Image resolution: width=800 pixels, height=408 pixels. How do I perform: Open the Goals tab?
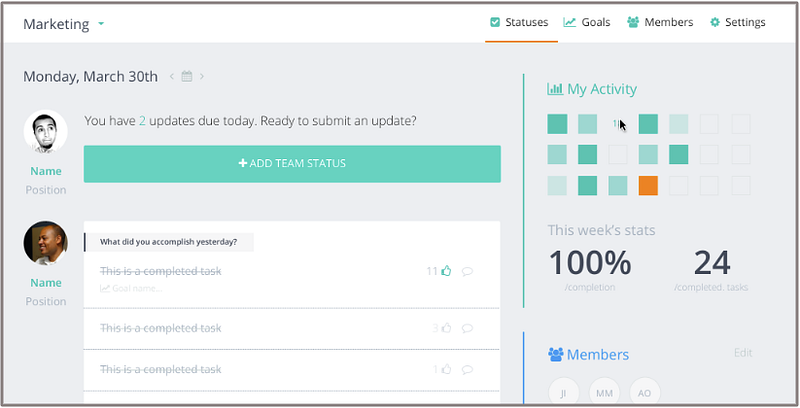(587, 22)
